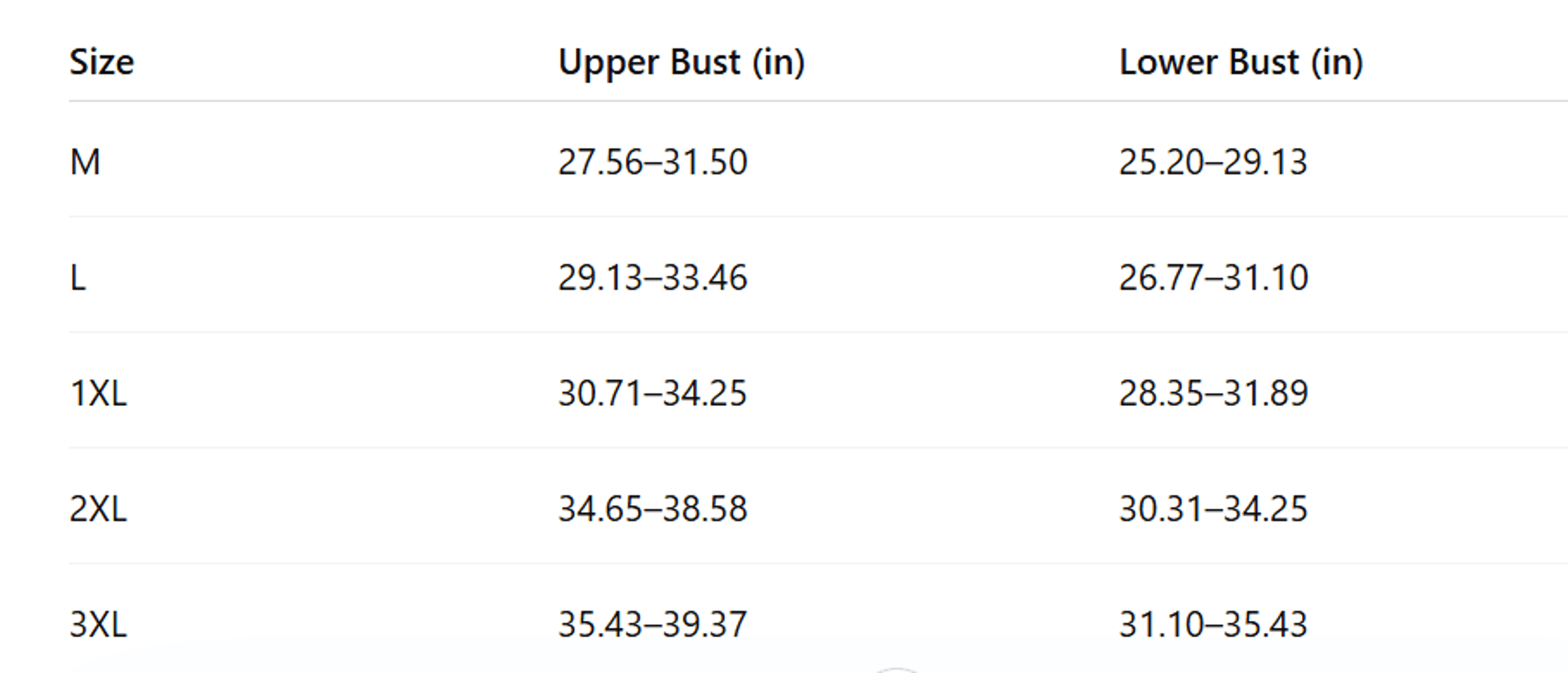Select the 3XL size cell
1568x673 pixels.
point(98,625)
